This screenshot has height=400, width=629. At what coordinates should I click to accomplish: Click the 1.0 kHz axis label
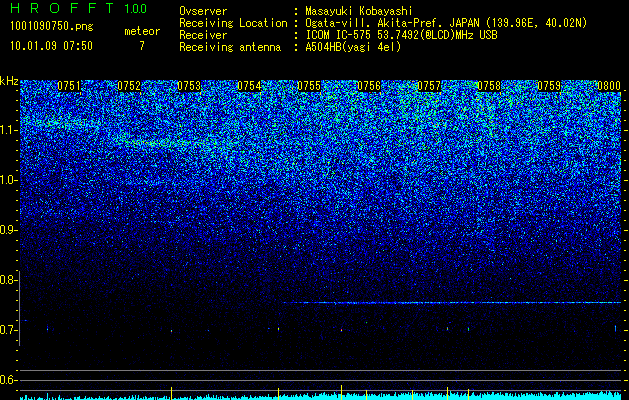(7, 180)
